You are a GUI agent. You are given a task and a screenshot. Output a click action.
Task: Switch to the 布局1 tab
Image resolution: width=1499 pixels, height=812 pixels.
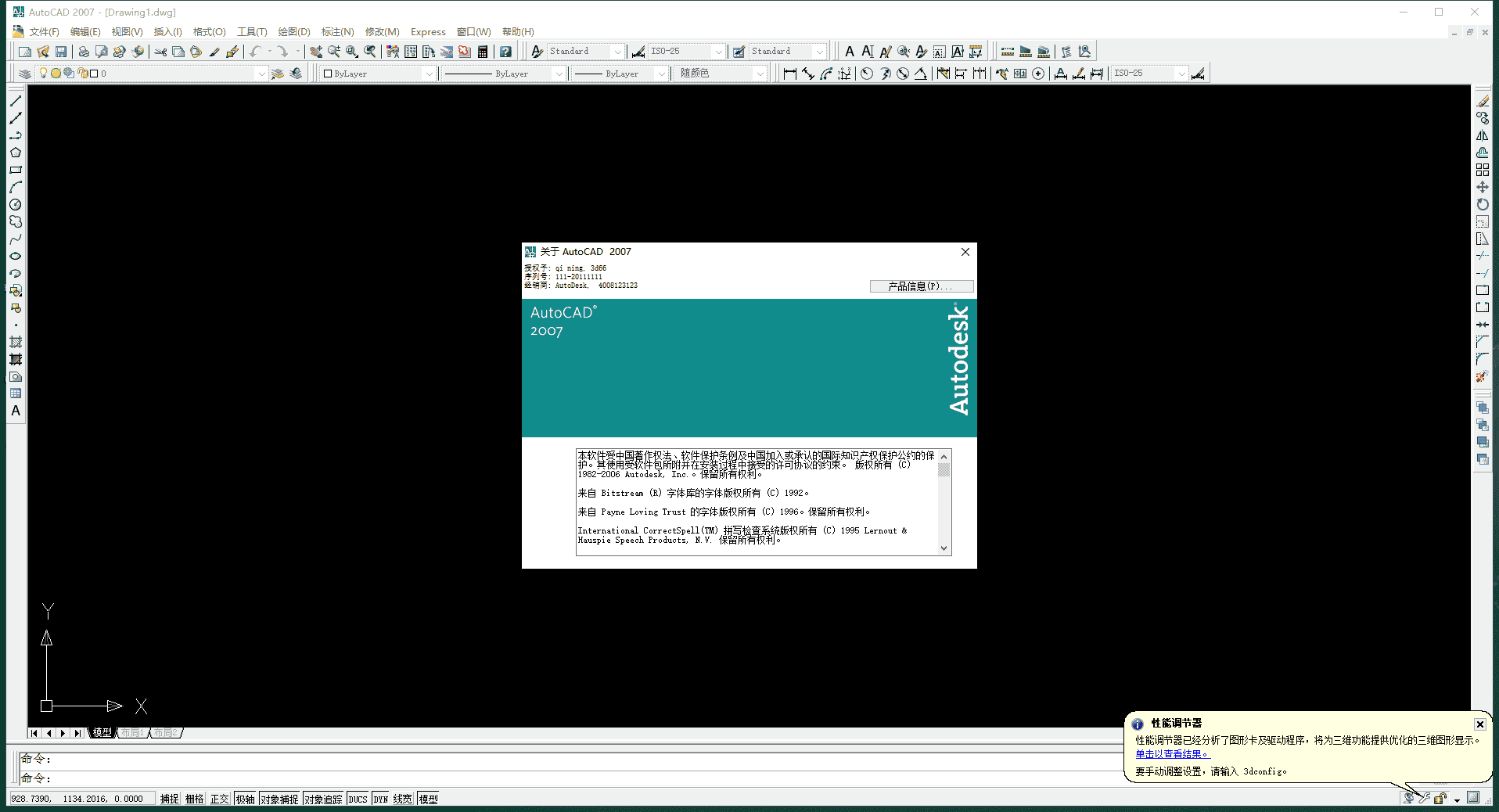click(x=131, y=733)
